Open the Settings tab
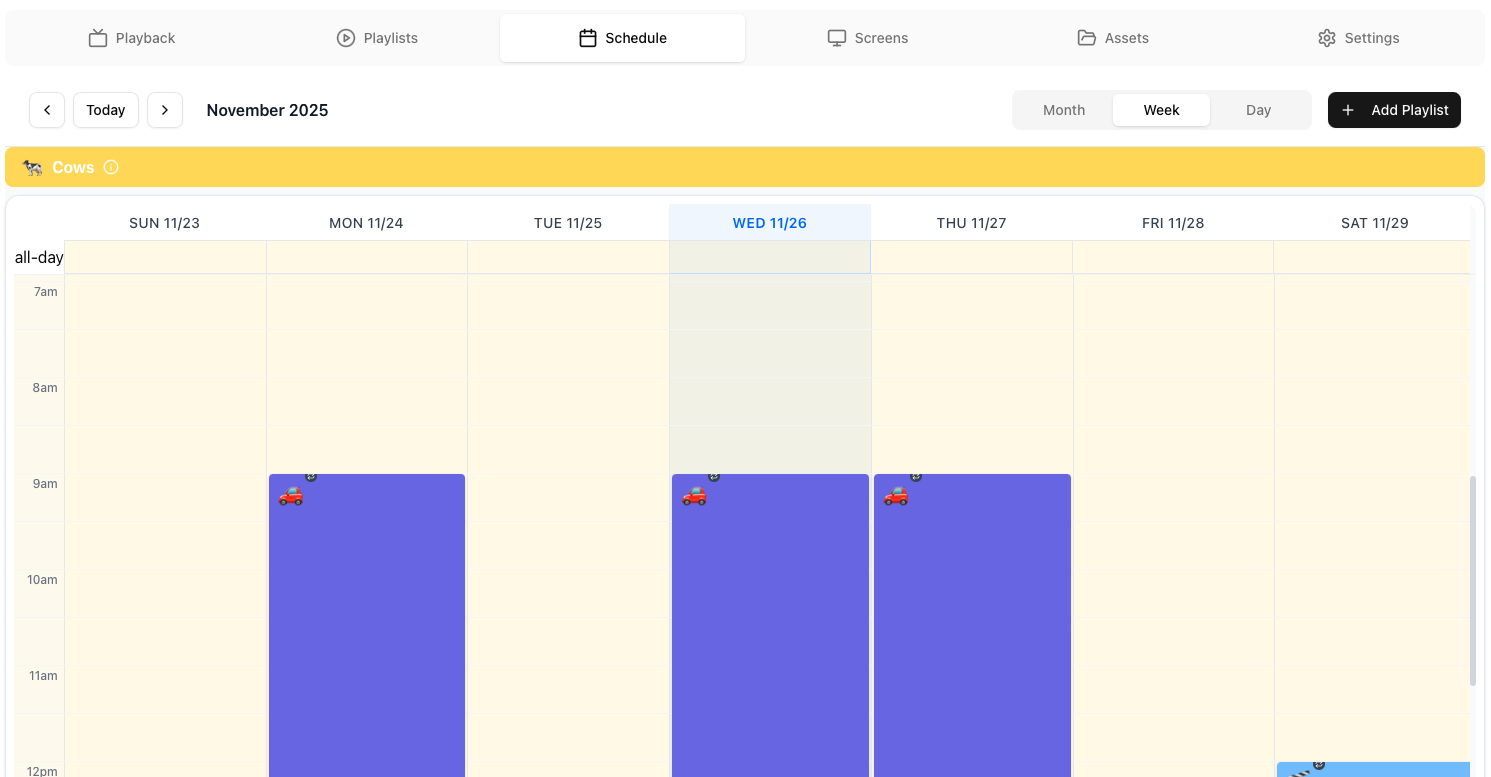This screenshot has height=777, width=1491. point(1358,38)
